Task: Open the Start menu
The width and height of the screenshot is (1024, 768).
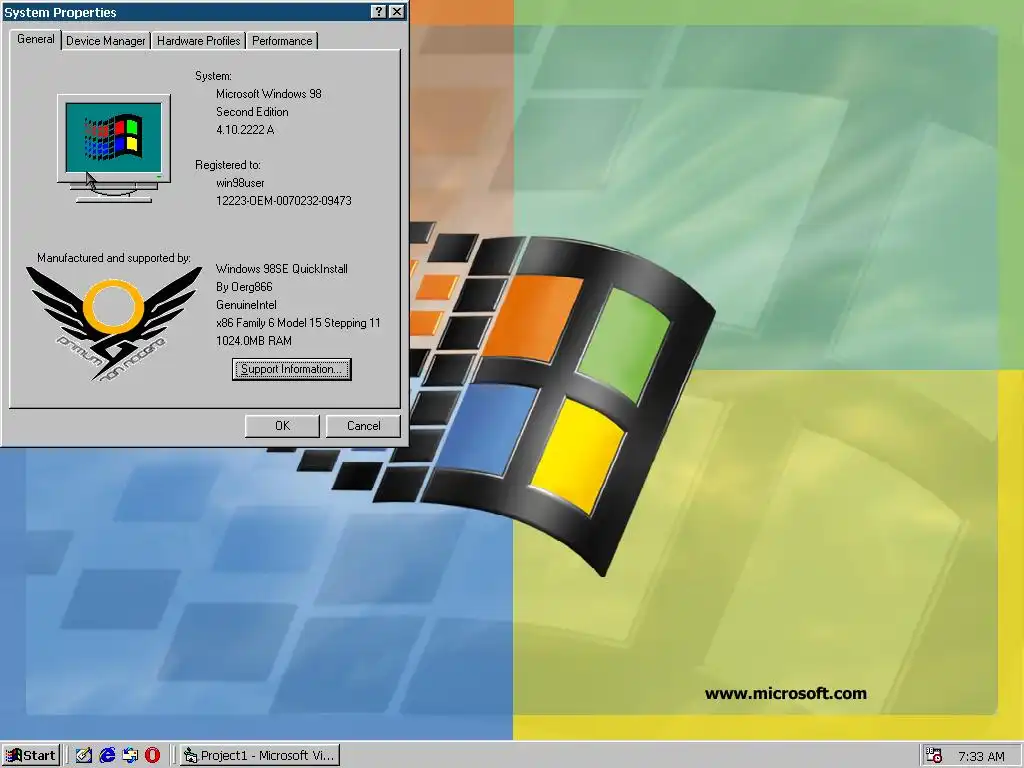Action: pos(31,756)
